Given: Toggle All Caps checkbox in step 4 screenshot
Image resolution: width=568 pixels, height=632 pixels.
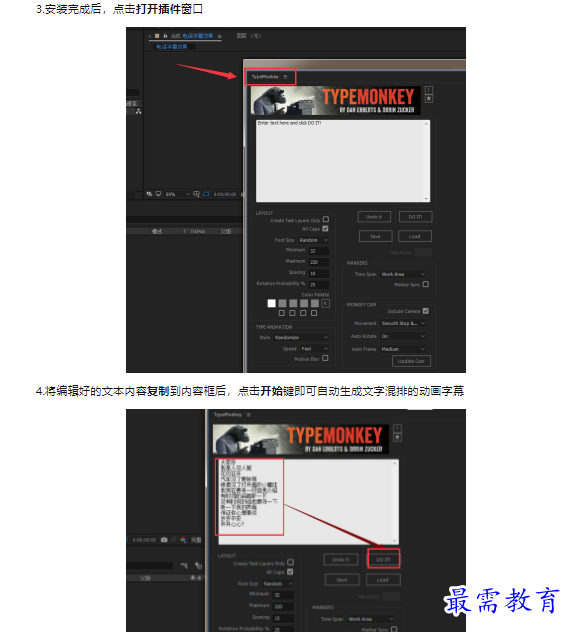Looking at the screenshot, I should point(290,572).
